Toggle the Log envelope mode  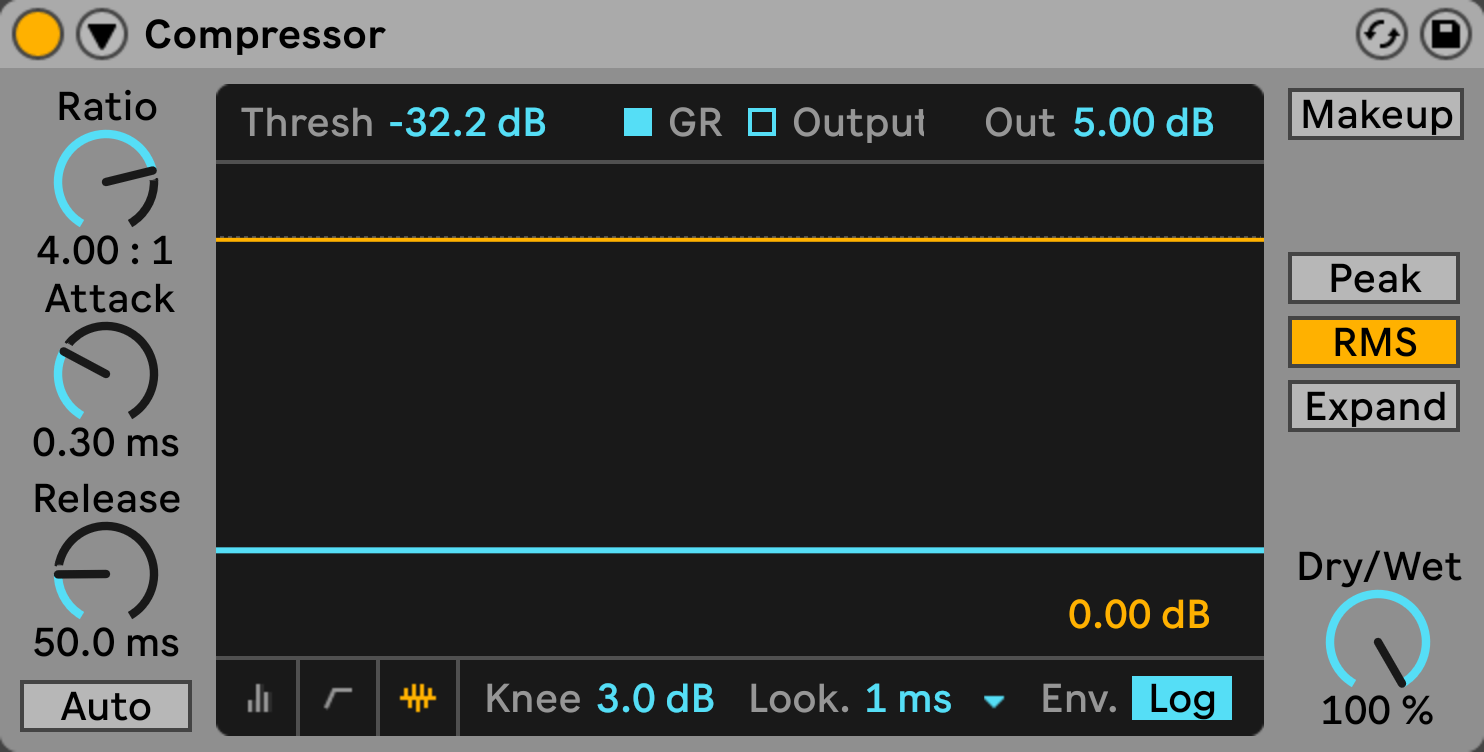coord(1181,699)
